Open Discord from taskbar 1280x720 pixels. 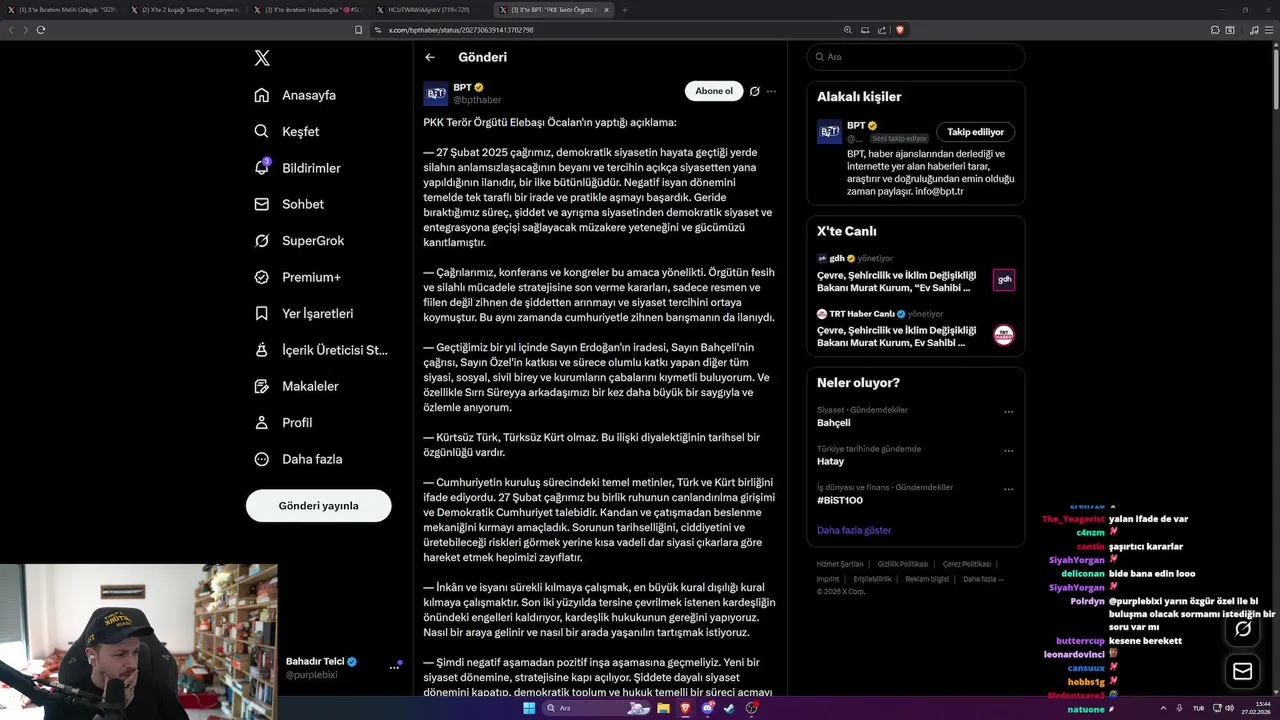pos(708,708)
